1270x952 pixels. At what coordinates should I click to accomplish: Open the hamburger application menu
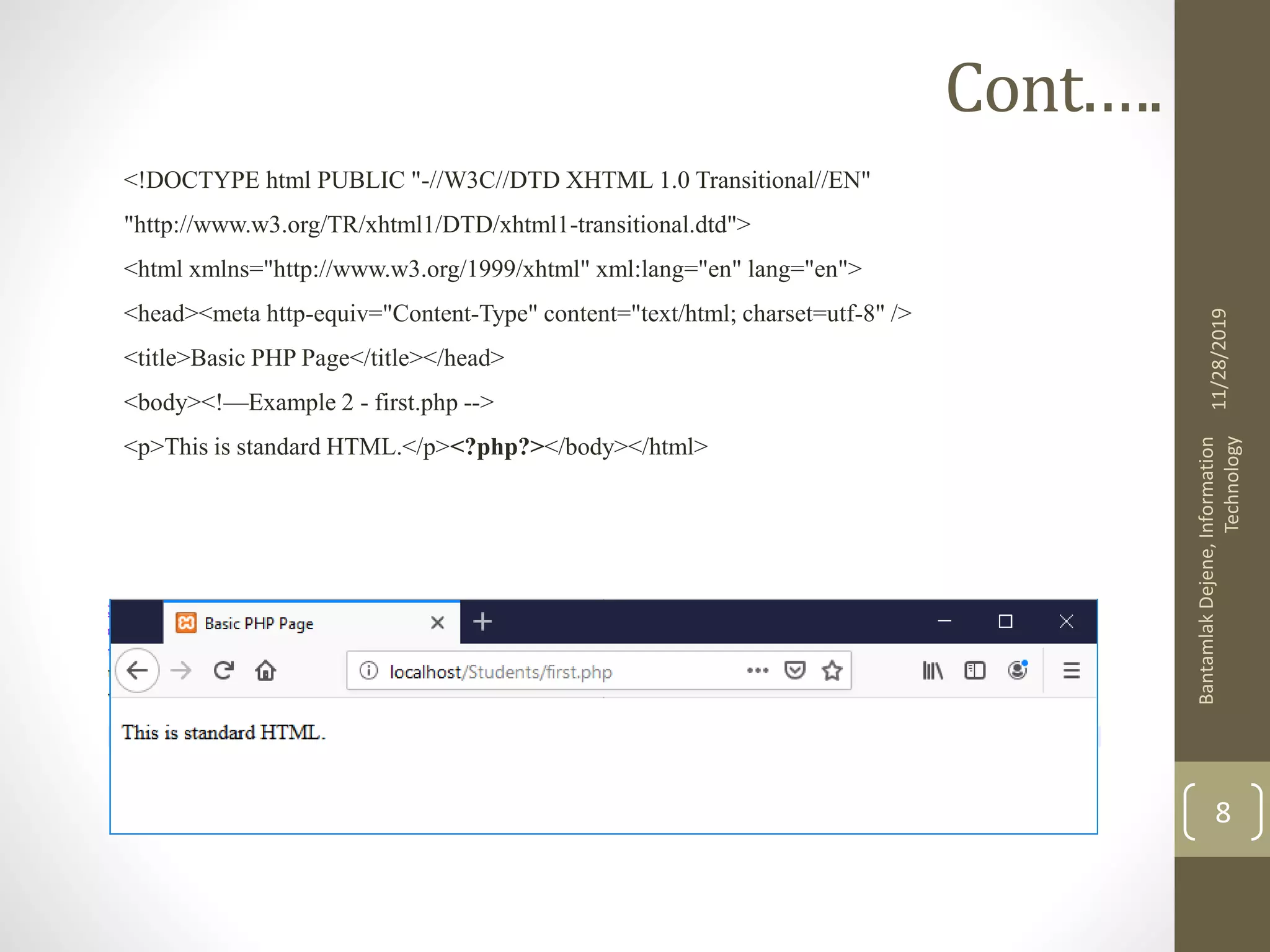coord(1072,671)
